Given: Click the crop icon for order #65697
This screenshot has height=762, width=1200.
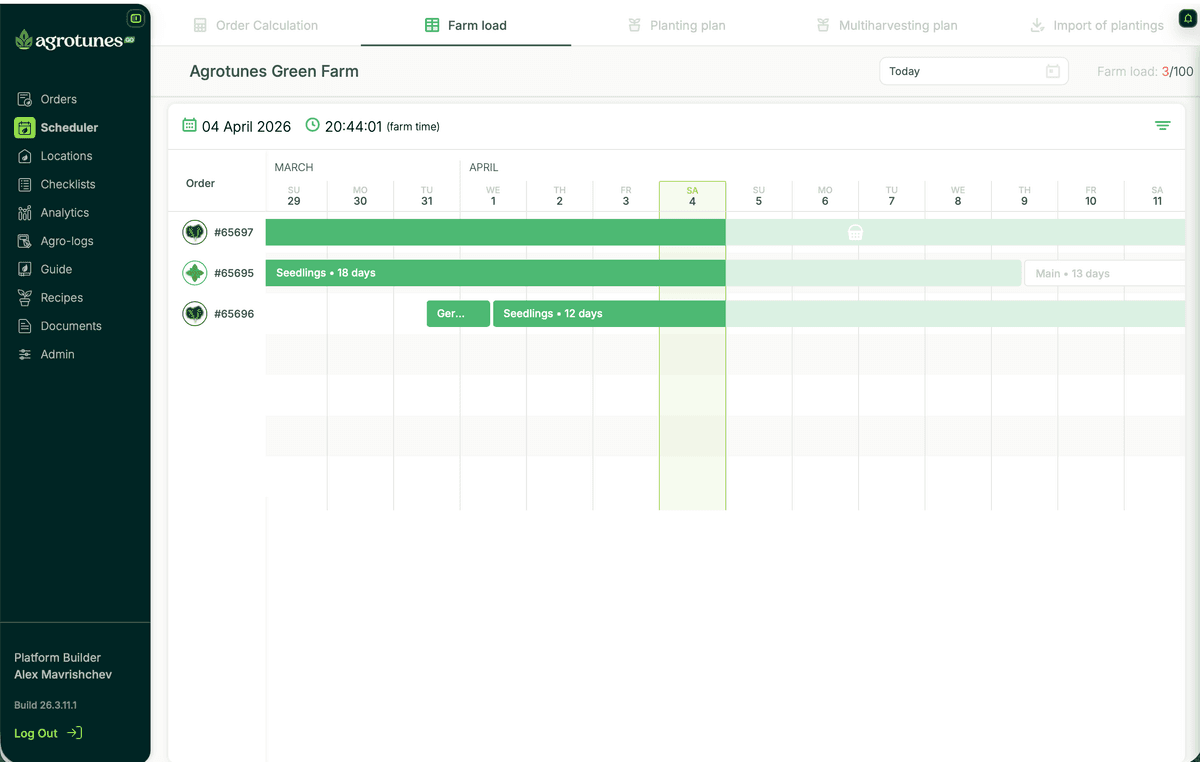Looking at the screenshot, I should coord(195,233).
